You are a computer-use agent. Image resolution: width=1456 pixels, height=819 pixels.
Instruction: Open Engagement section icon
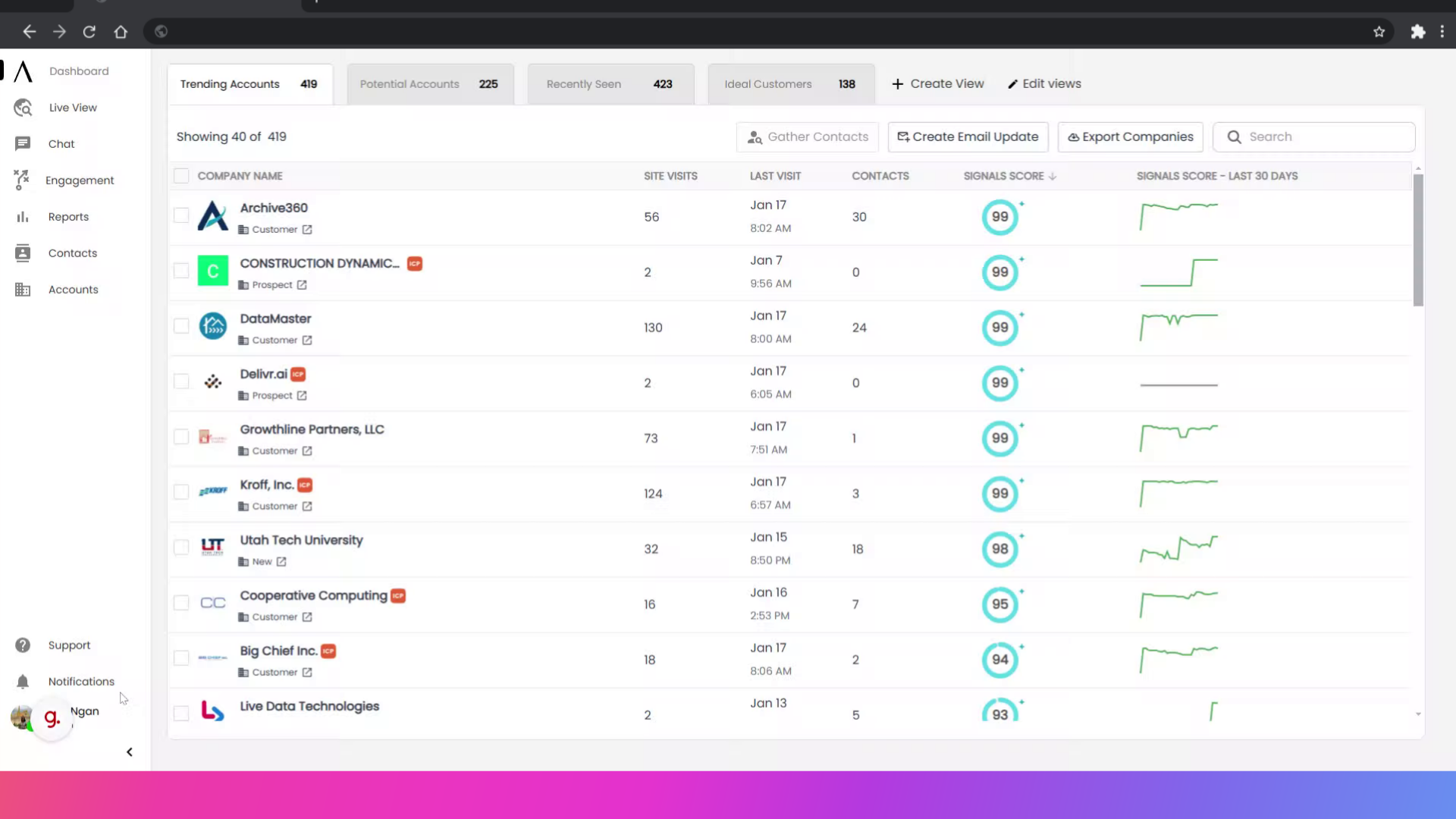(21, 180)
